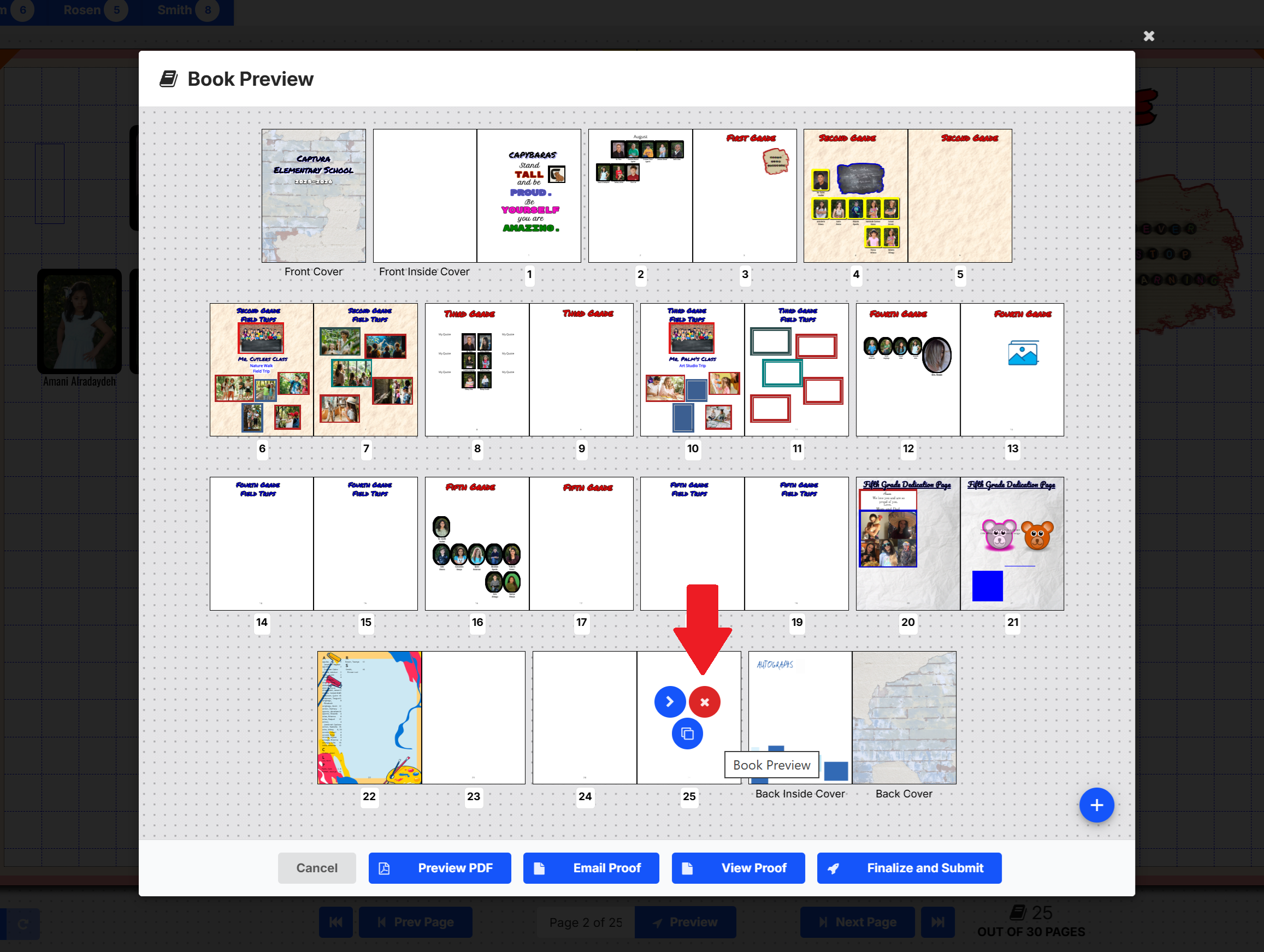Screen dimensions: 1264x952
Task: Open page 12 Fourth Grade portraits thumbnail
Action: point(907,370)
